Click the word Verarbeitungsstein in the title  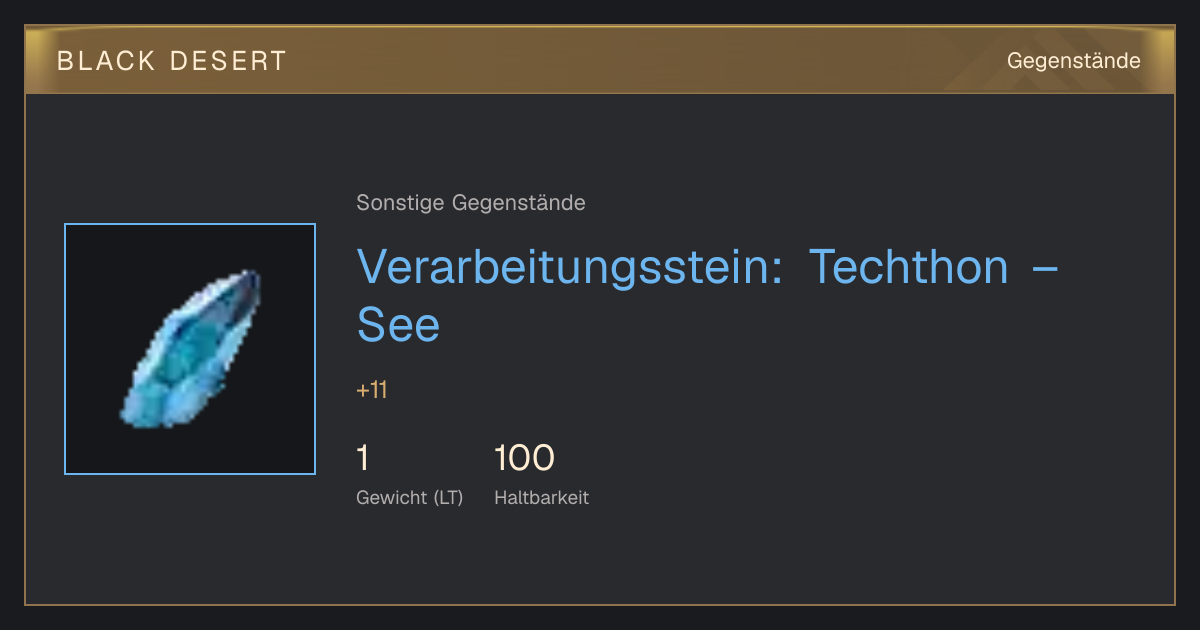[x=570, y=267]
